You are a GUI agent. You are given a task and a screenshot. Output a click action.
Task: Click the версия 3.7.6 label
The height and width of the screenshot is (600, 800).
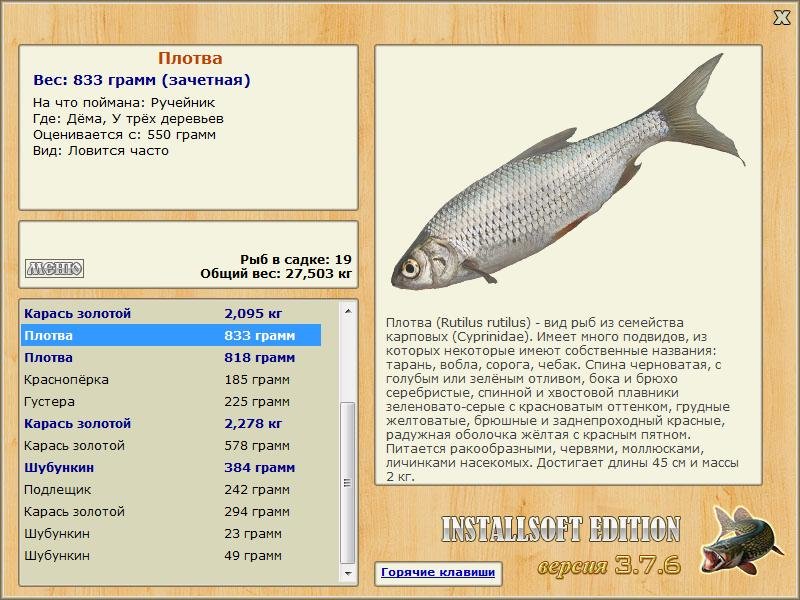609,565
